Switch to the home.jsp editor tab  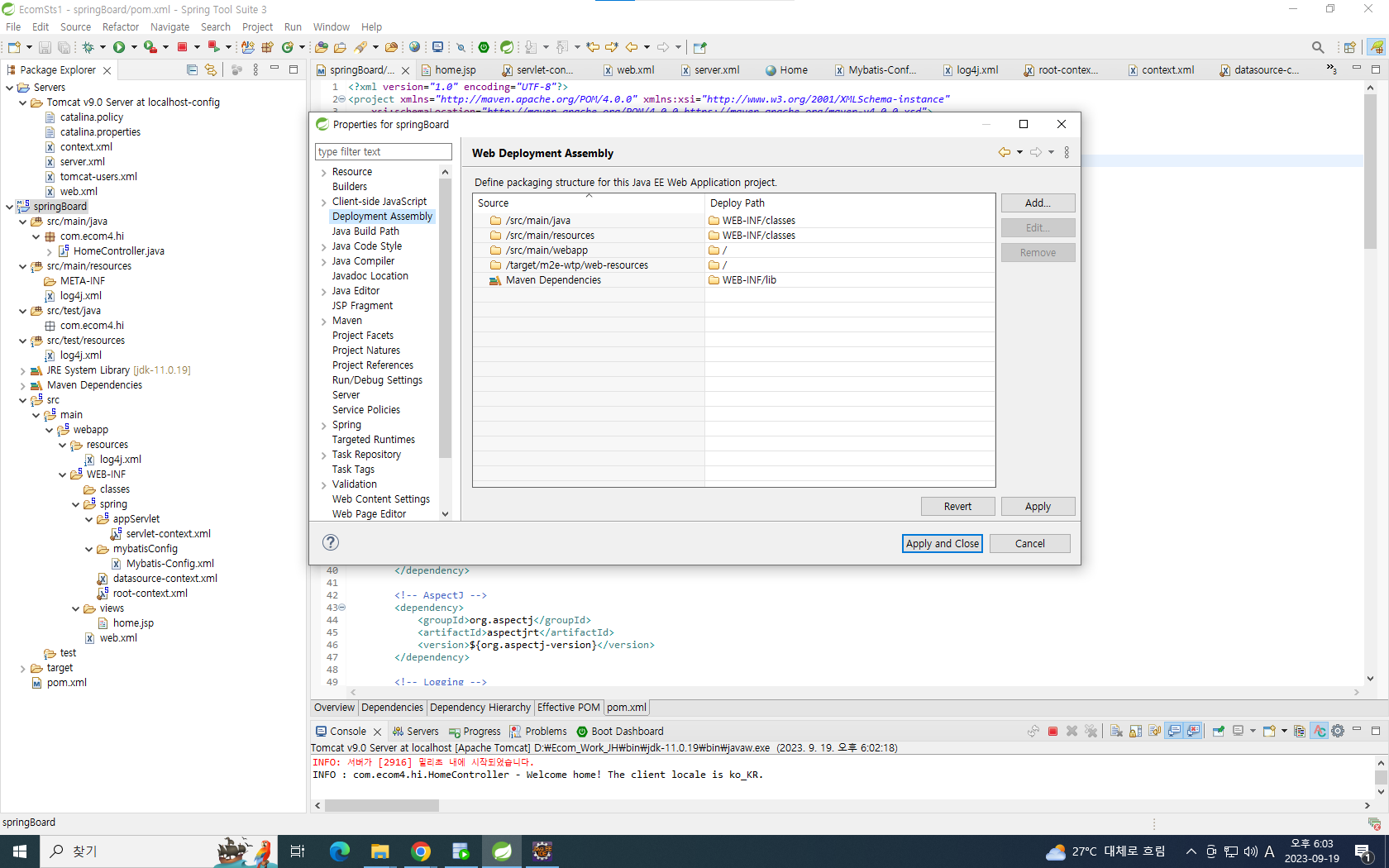[455, 70]
